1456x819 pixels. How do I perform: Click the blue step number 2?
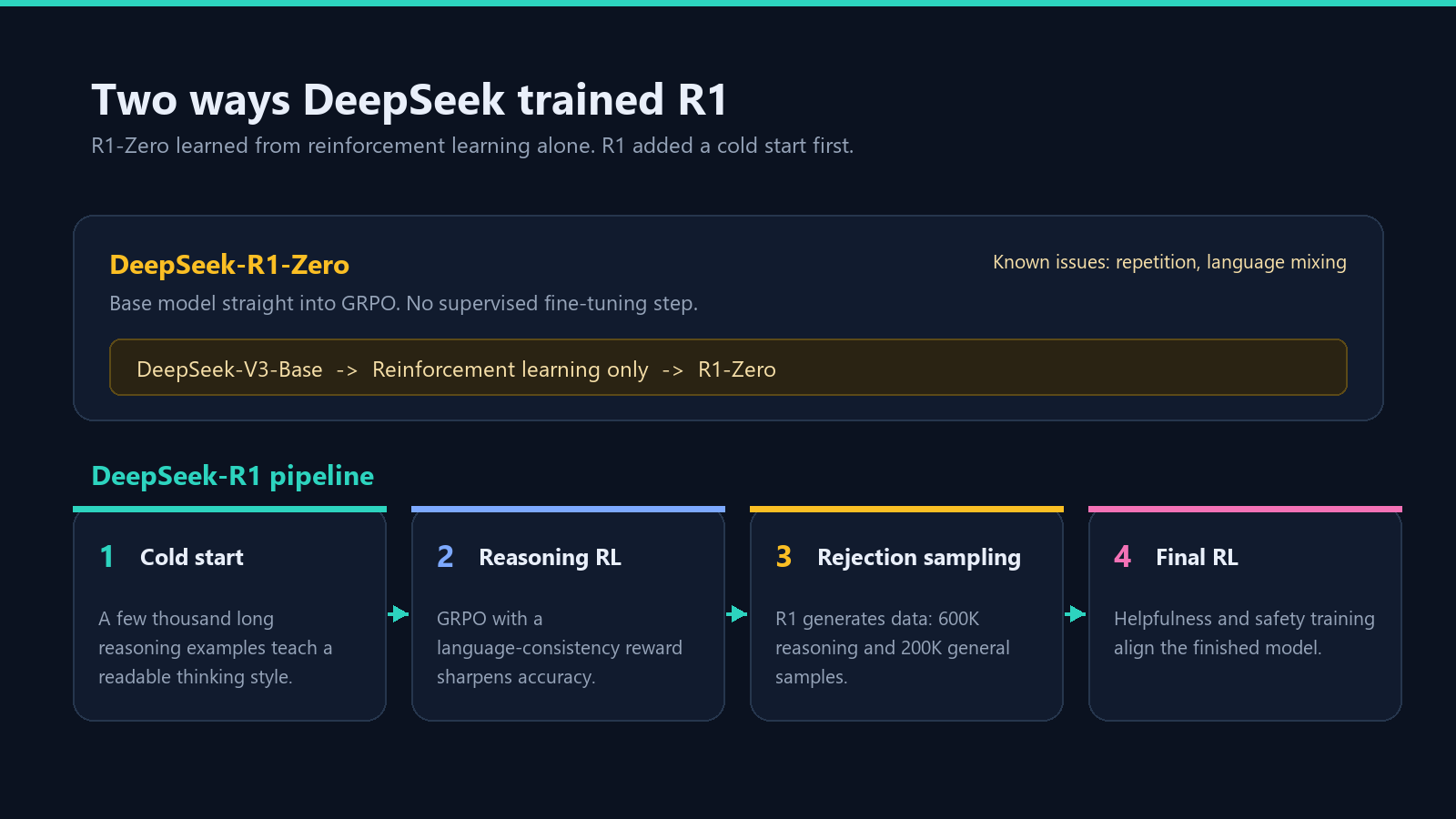coord(445,556)
